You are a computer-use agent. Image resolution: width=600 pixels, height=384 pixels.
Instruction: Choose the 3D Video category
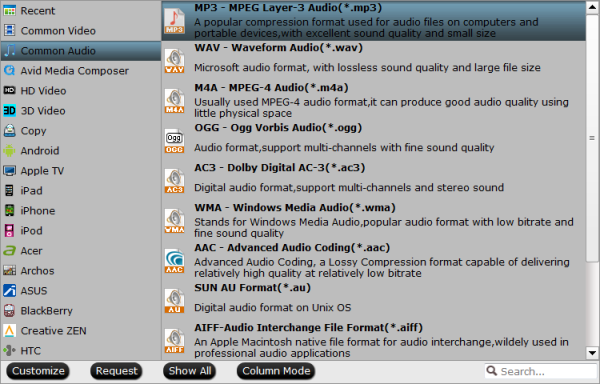(x=81, y=111)
